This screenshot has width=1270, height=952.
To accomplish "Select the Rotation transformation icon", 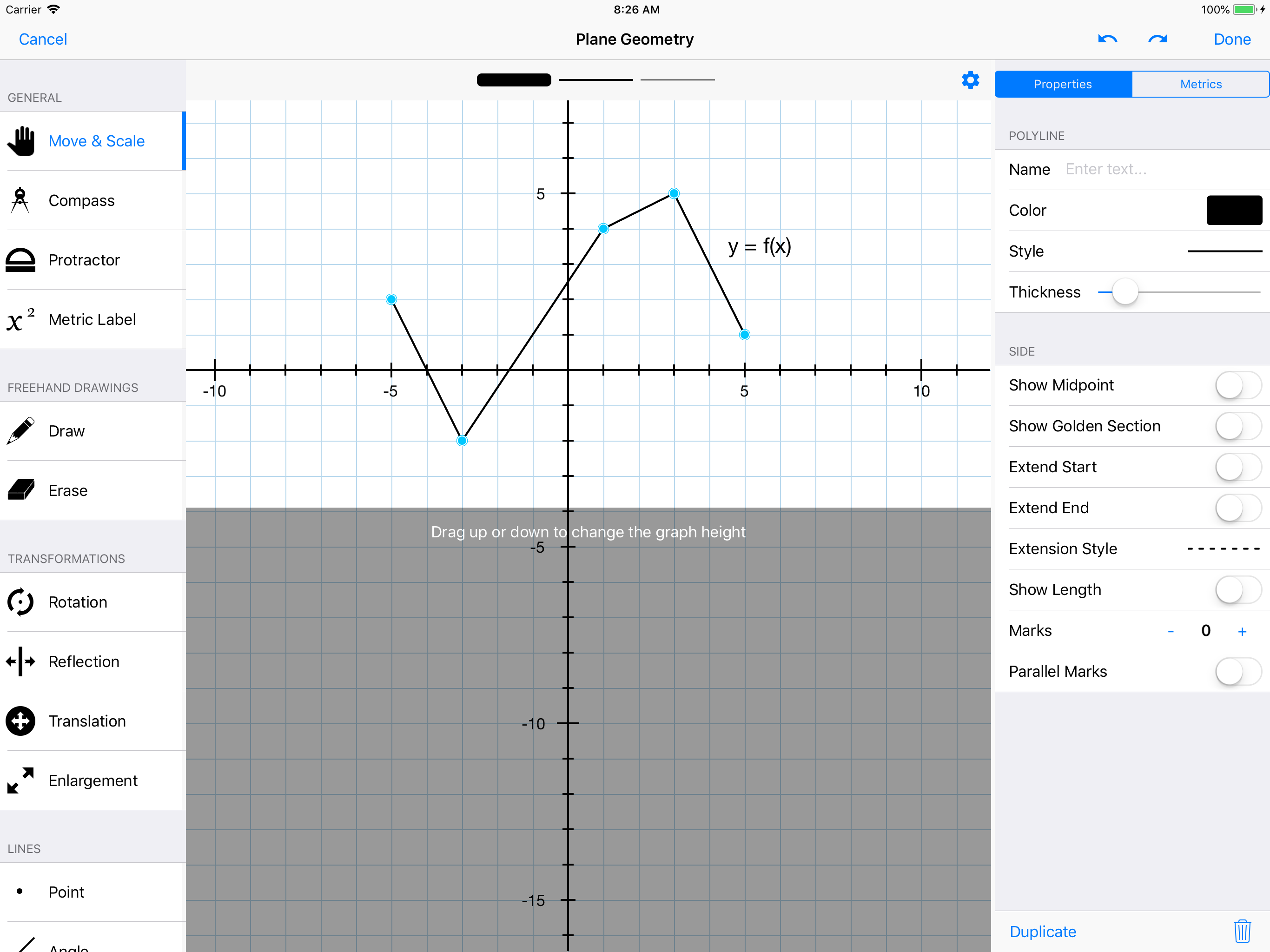I will (x=20, y=602).
